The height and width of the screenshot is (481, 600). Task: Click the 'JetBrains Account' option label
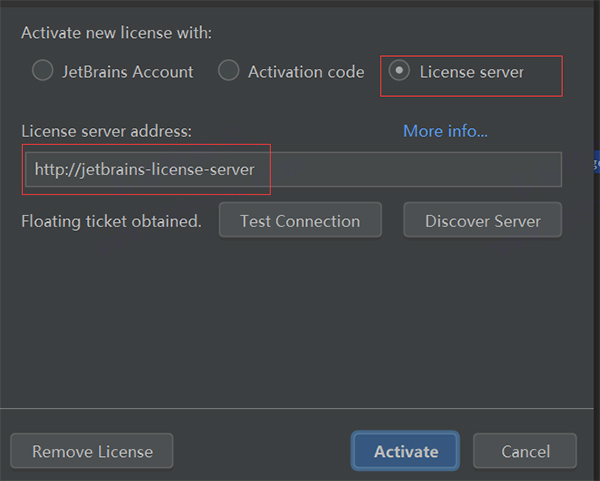pyautogui.click(x=127, y=72)
